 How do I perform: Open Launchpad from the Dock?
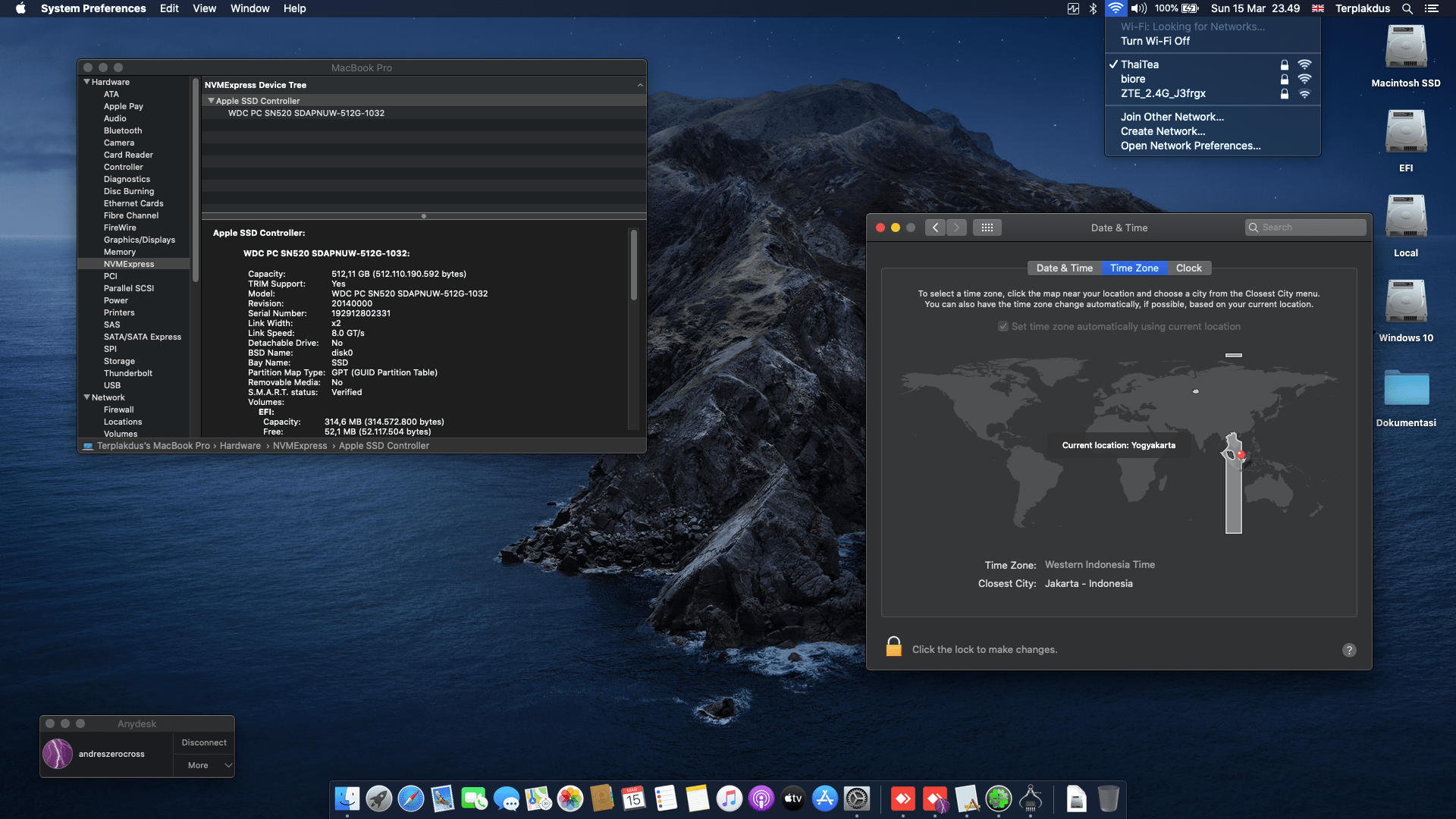click(379, 799)
